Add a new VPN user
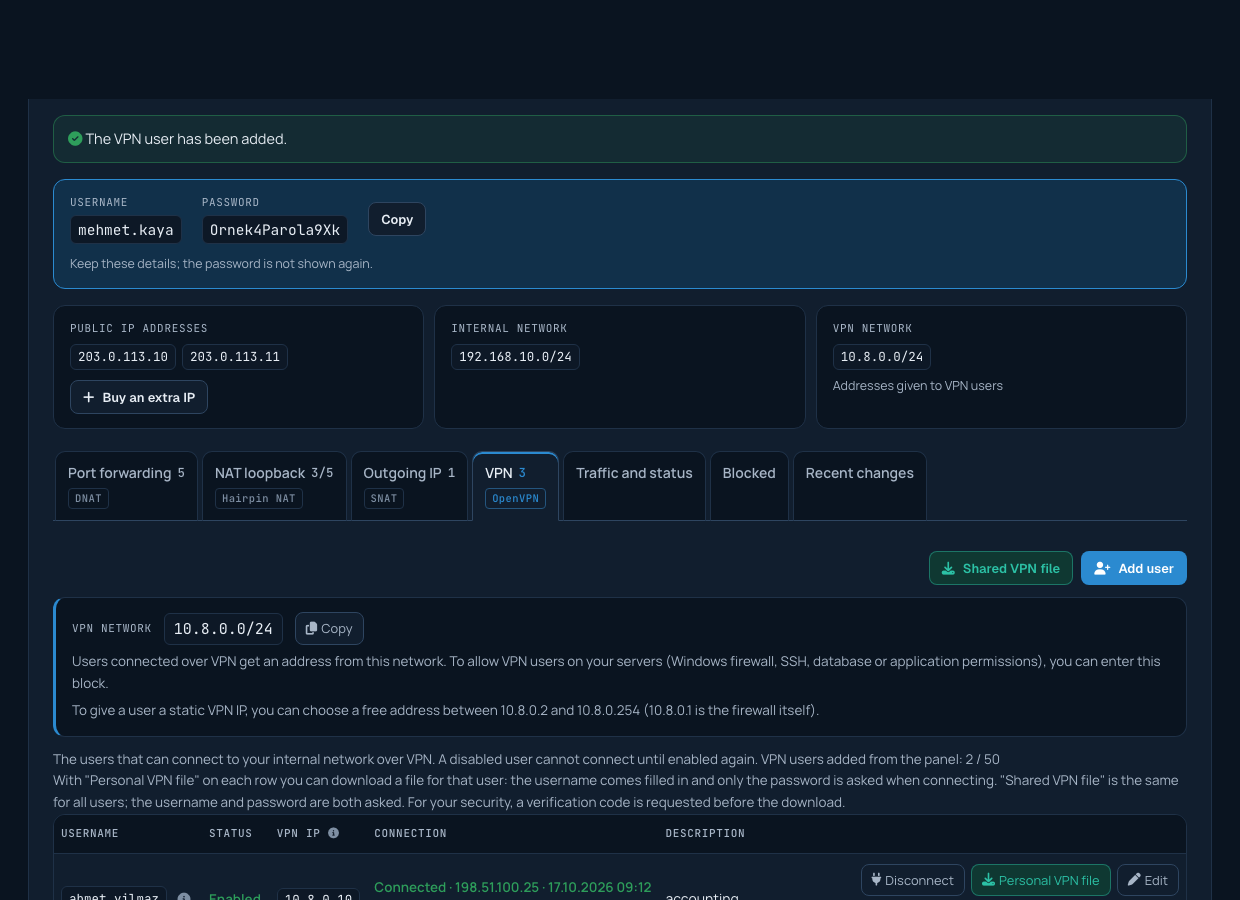 1134,568
